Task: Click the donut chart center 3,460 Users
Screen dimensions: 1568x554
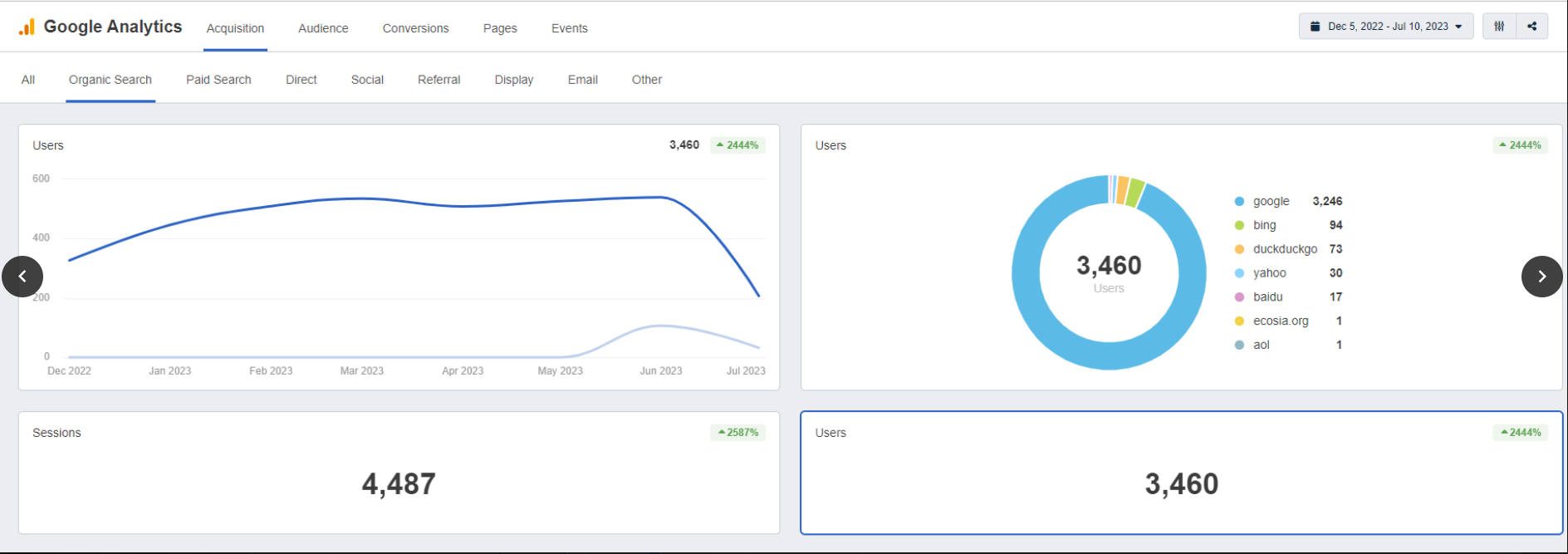Action: (x=1109, y=272)
